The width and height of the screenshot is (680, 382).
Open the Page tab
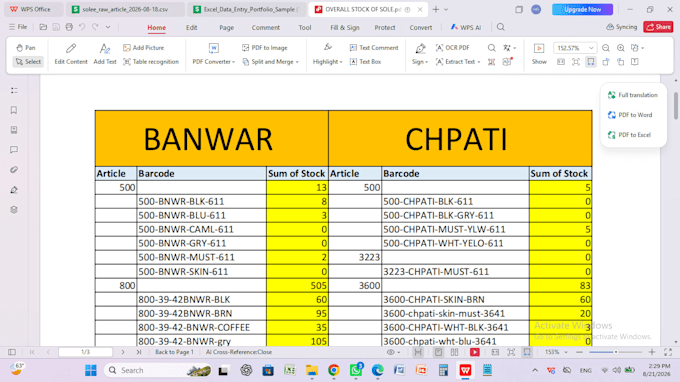tap(226, 27)
